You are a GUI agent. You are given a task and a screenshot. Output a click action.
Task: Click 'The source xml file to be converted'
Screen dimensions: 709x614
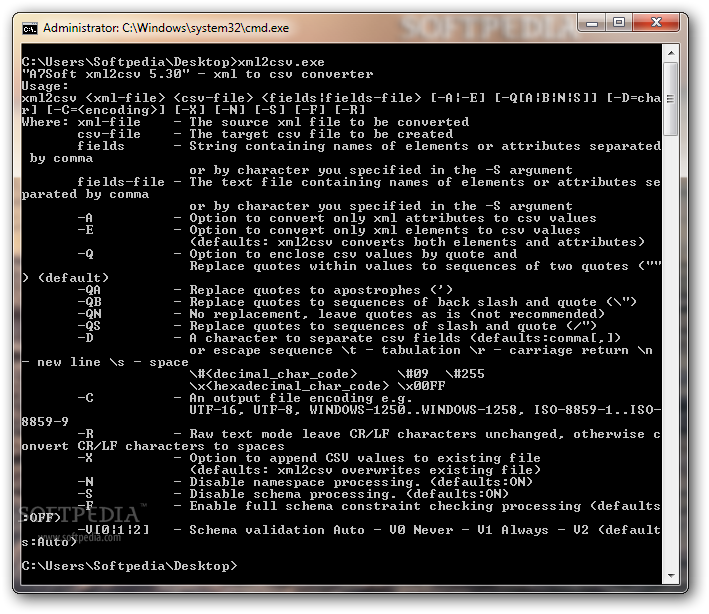329,122
